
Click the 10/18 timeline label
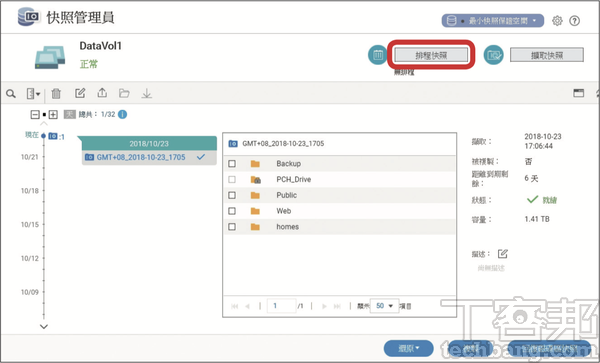[x=30, y=190]
